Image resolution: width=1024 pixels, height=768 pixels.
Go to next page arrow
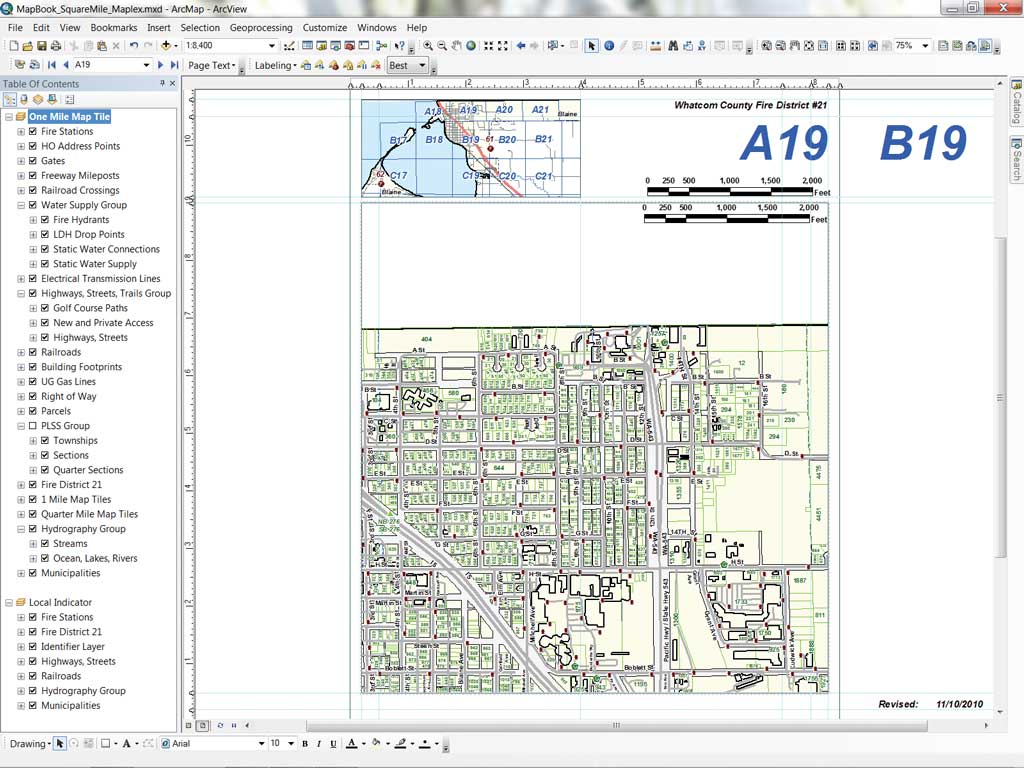pos(160,65)
